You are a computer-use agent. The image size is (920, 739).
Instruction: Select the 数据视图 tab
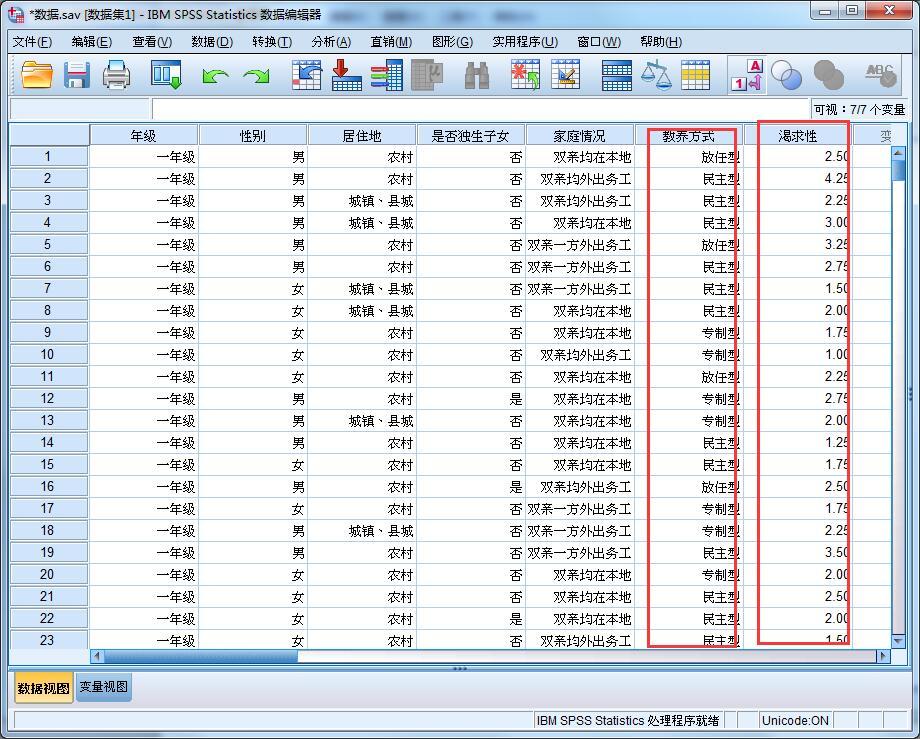(42, 689)
